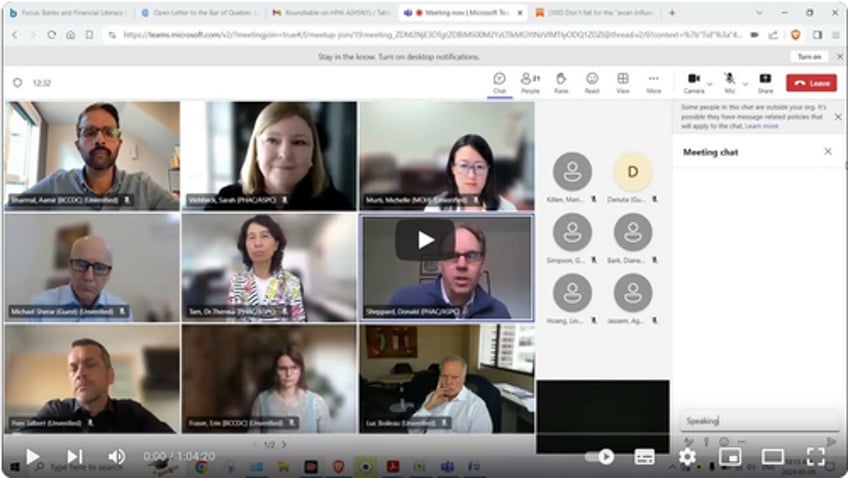This screenshot has width=848, height=478.
Task: Toggle the autoplay switch
Action: (x=599, y=457)
